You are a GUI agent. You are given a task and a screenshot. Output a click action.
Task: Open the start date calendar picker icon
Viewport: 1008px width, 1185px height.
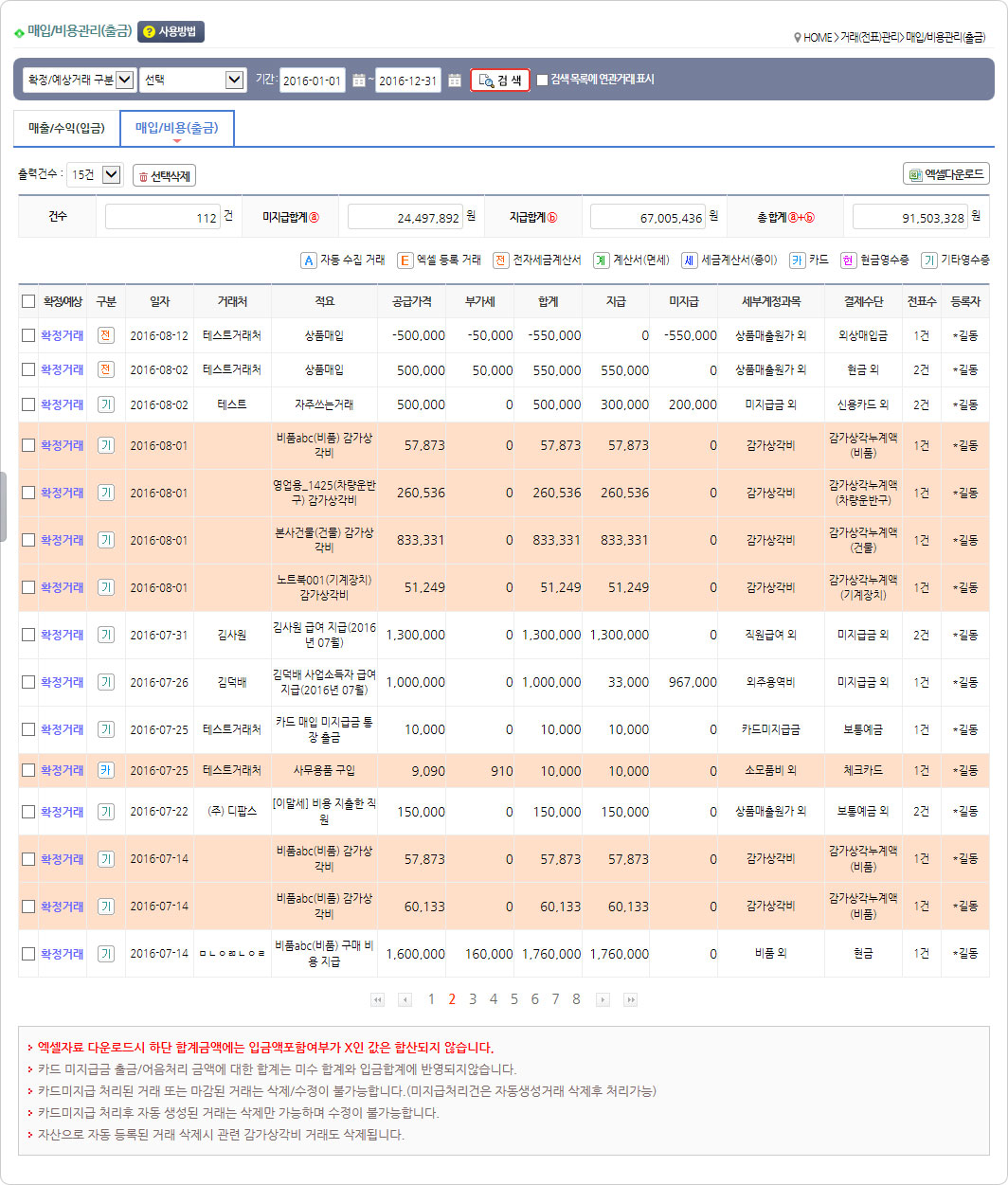(x=358, y=81)
